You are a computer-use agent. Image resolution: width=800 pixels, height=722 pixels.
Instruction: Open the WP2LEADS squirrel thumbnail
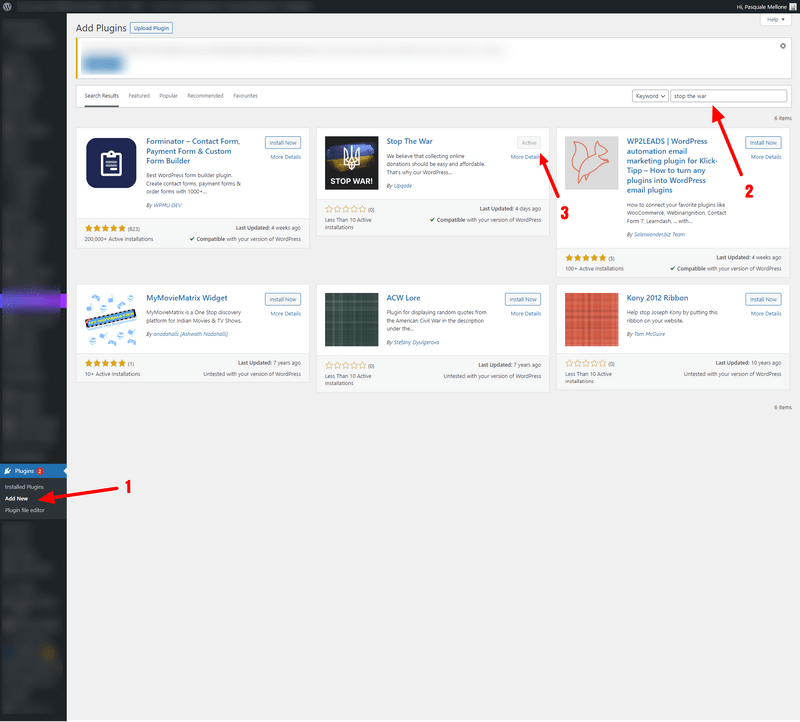[592, 163]
